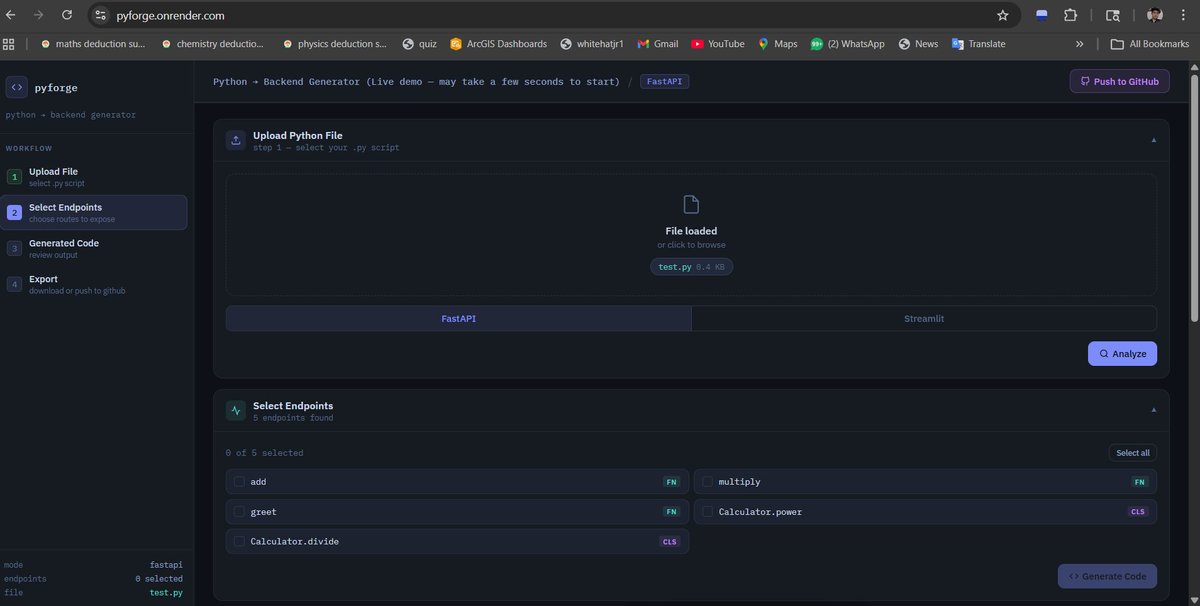Open the YouTube bookmark
1200x606 pixels.
click(x=717, y=44)
